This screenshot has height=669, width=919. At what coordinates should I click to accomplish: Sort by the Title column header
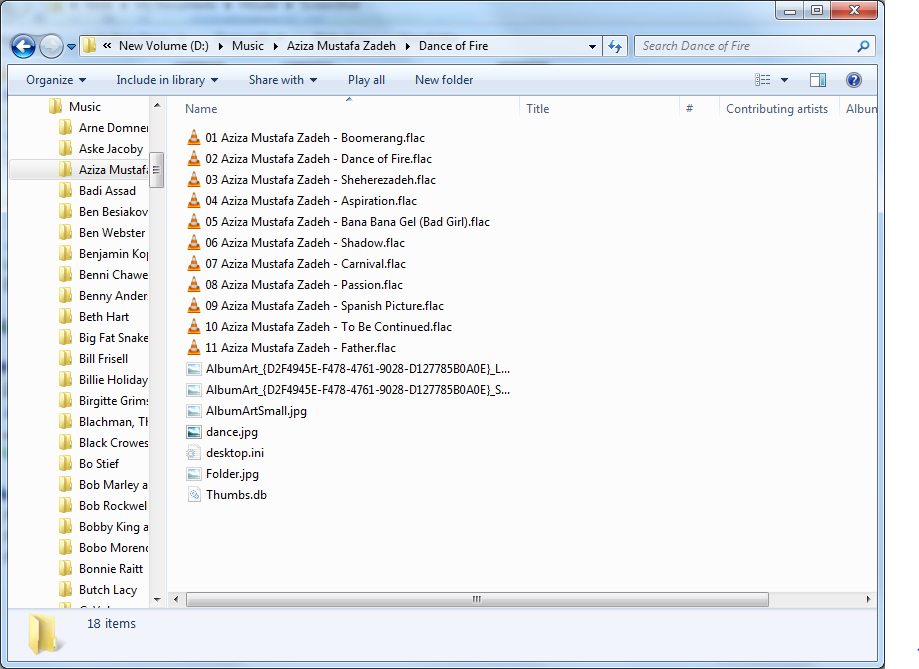[x=537, y=109]
